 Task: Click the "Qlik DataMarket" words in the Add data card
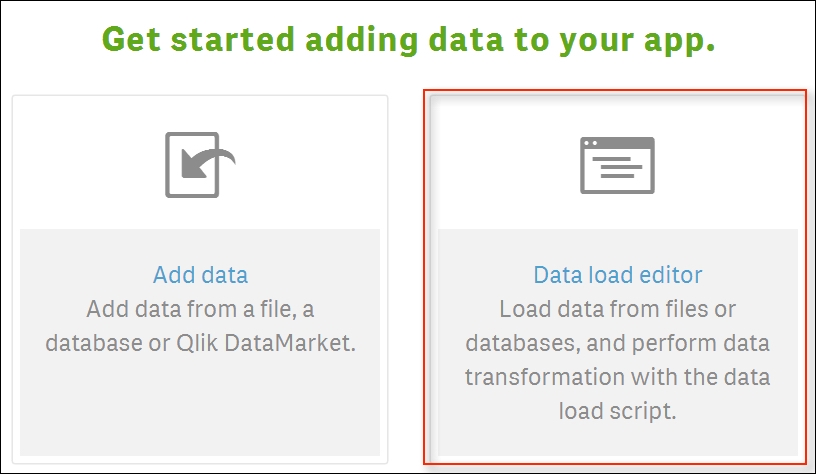tap(265, 343)
